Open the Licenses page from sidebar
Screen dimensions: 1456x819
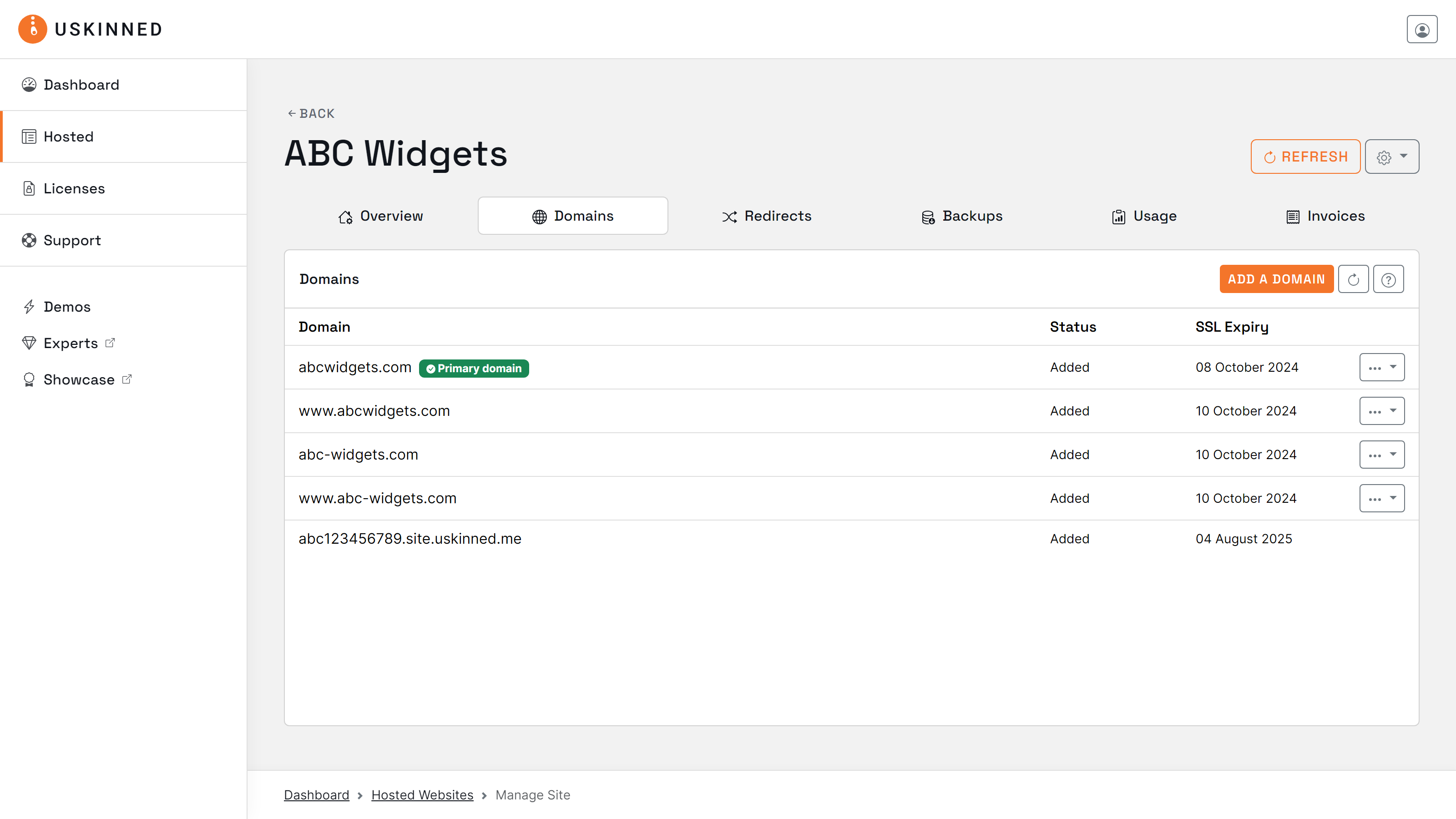tap(74, 188)
